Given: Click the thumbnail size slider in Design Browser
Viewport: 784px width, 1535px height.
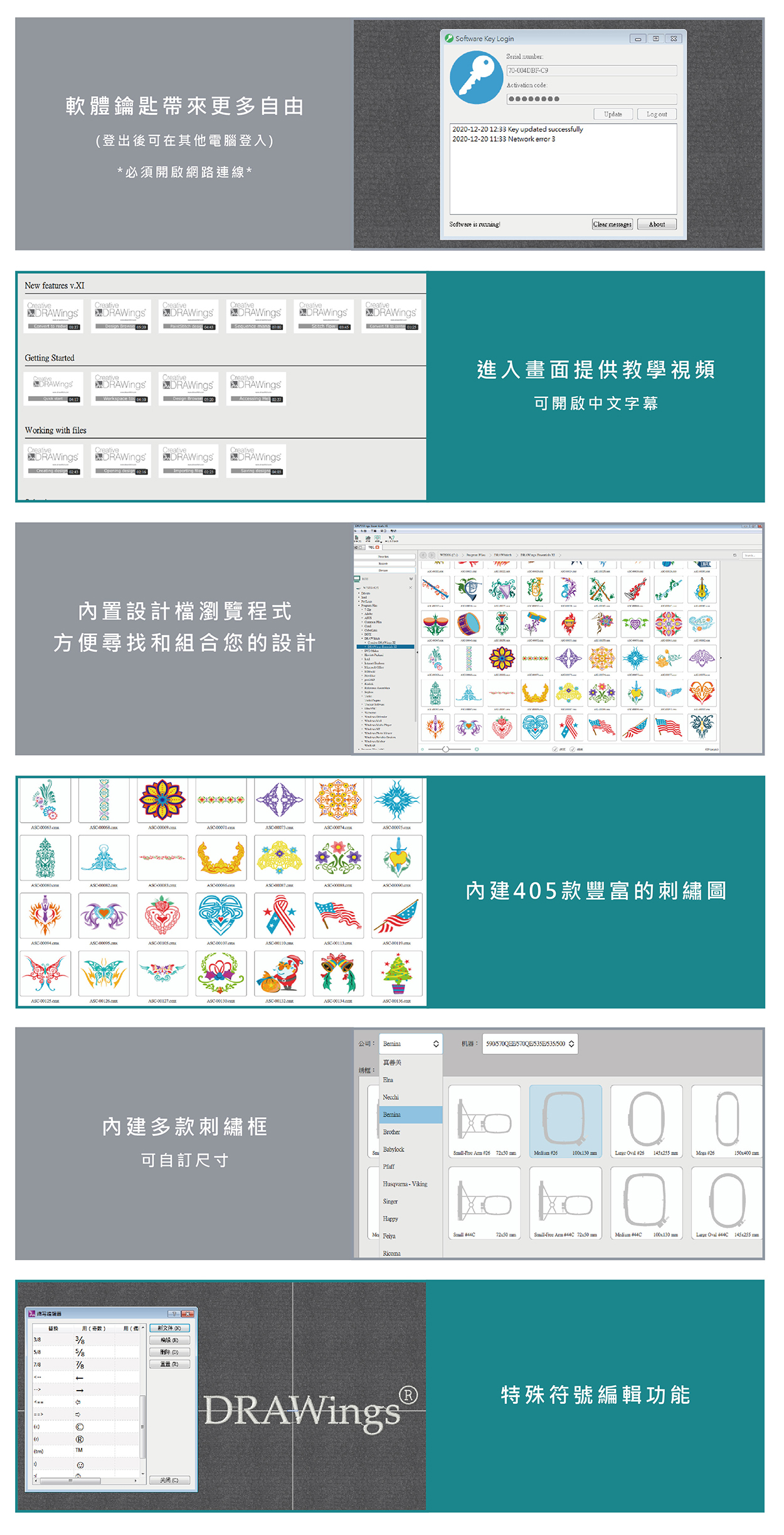Looking at the screenshot, I should (x=449, y=749).
